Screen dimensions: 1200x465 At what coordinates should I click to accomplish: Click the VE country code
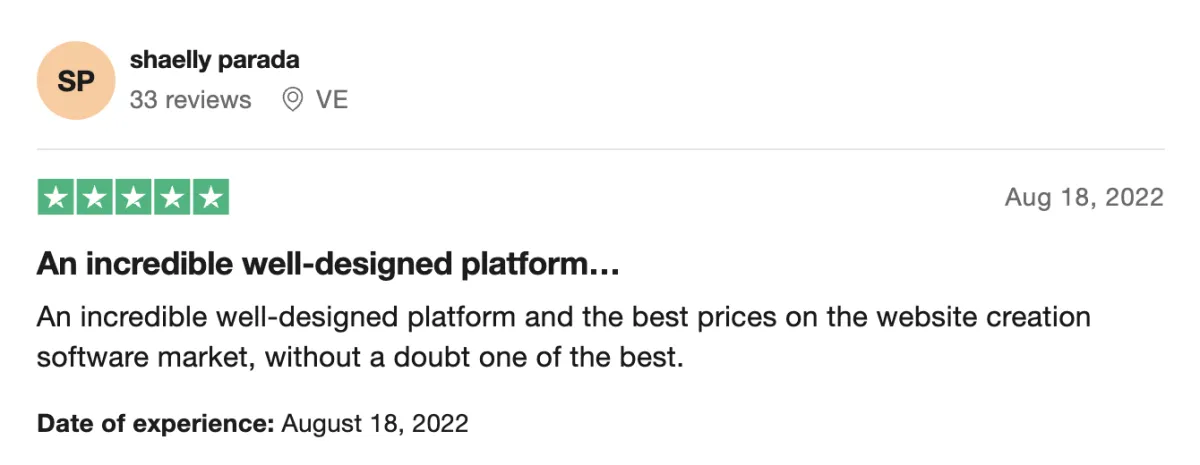[332, 100]
